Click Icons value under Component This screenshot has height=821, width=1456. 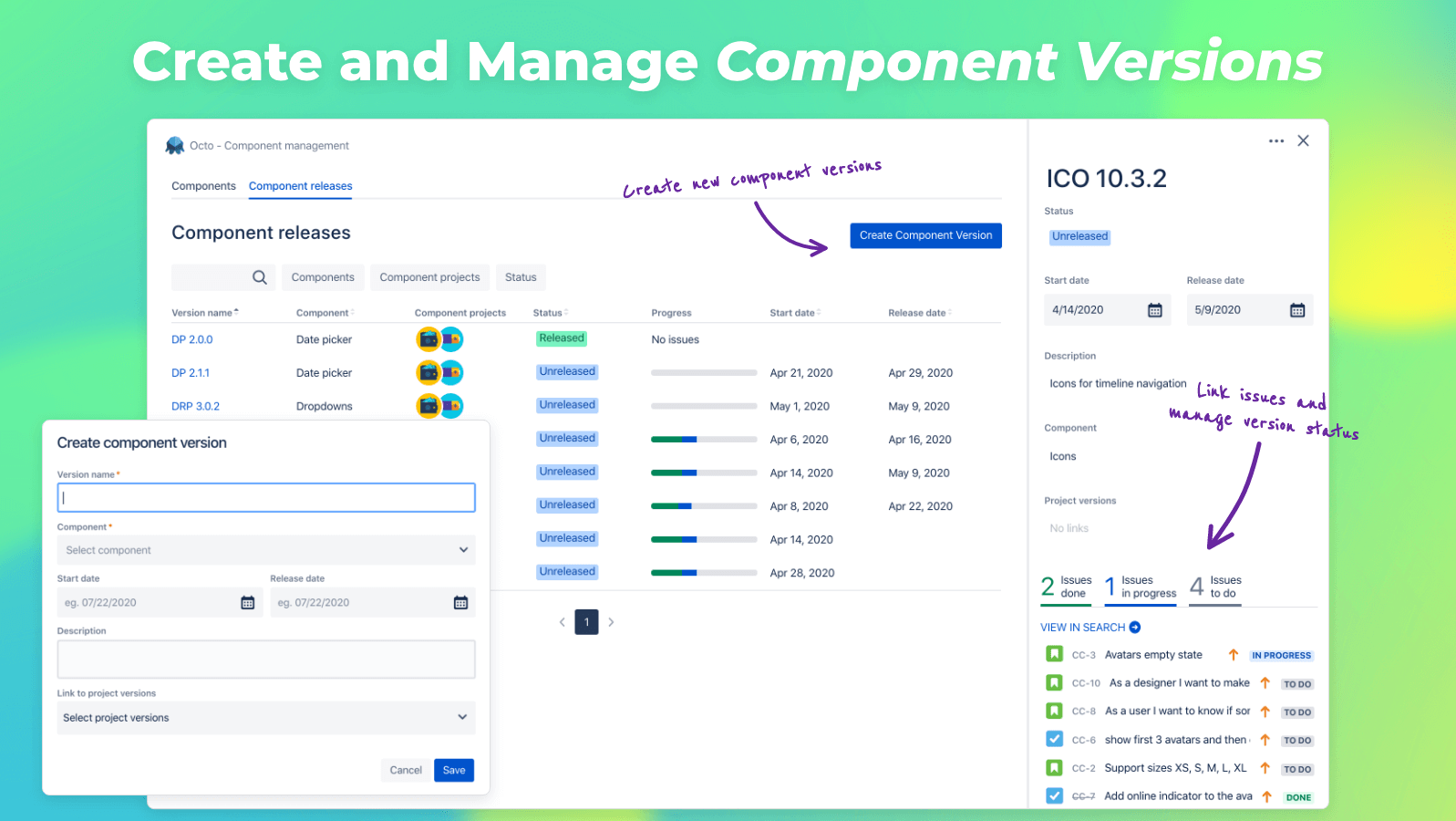coord(1063,457)
